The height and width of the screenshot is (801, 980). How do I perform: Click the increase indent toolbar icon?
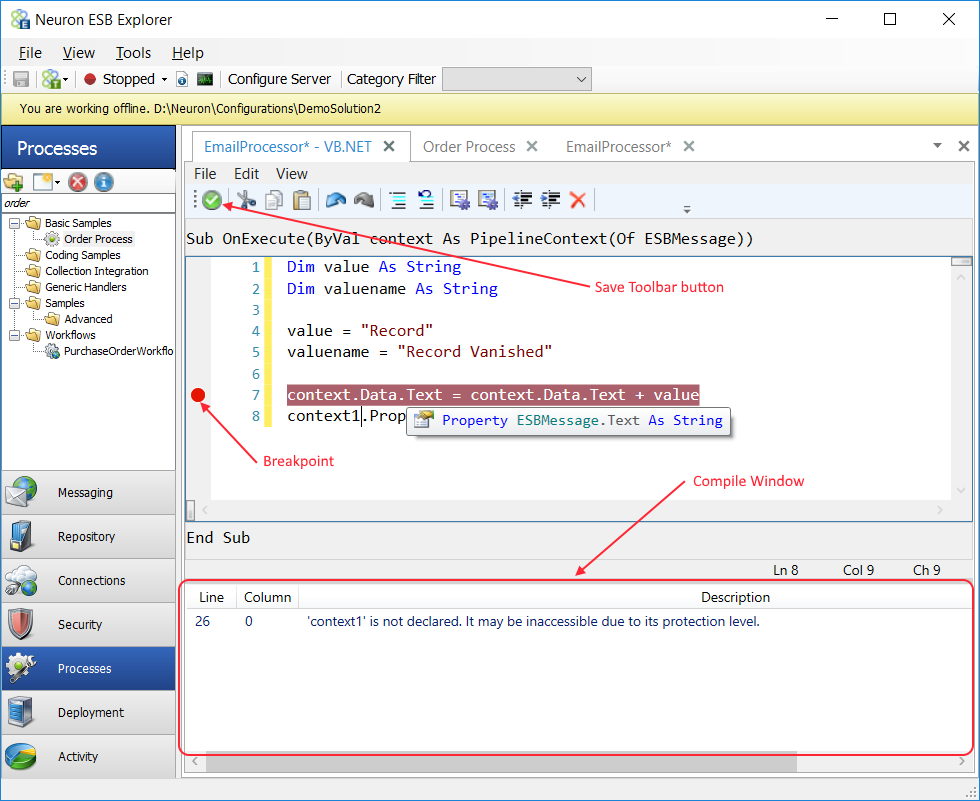click(550, 200)
